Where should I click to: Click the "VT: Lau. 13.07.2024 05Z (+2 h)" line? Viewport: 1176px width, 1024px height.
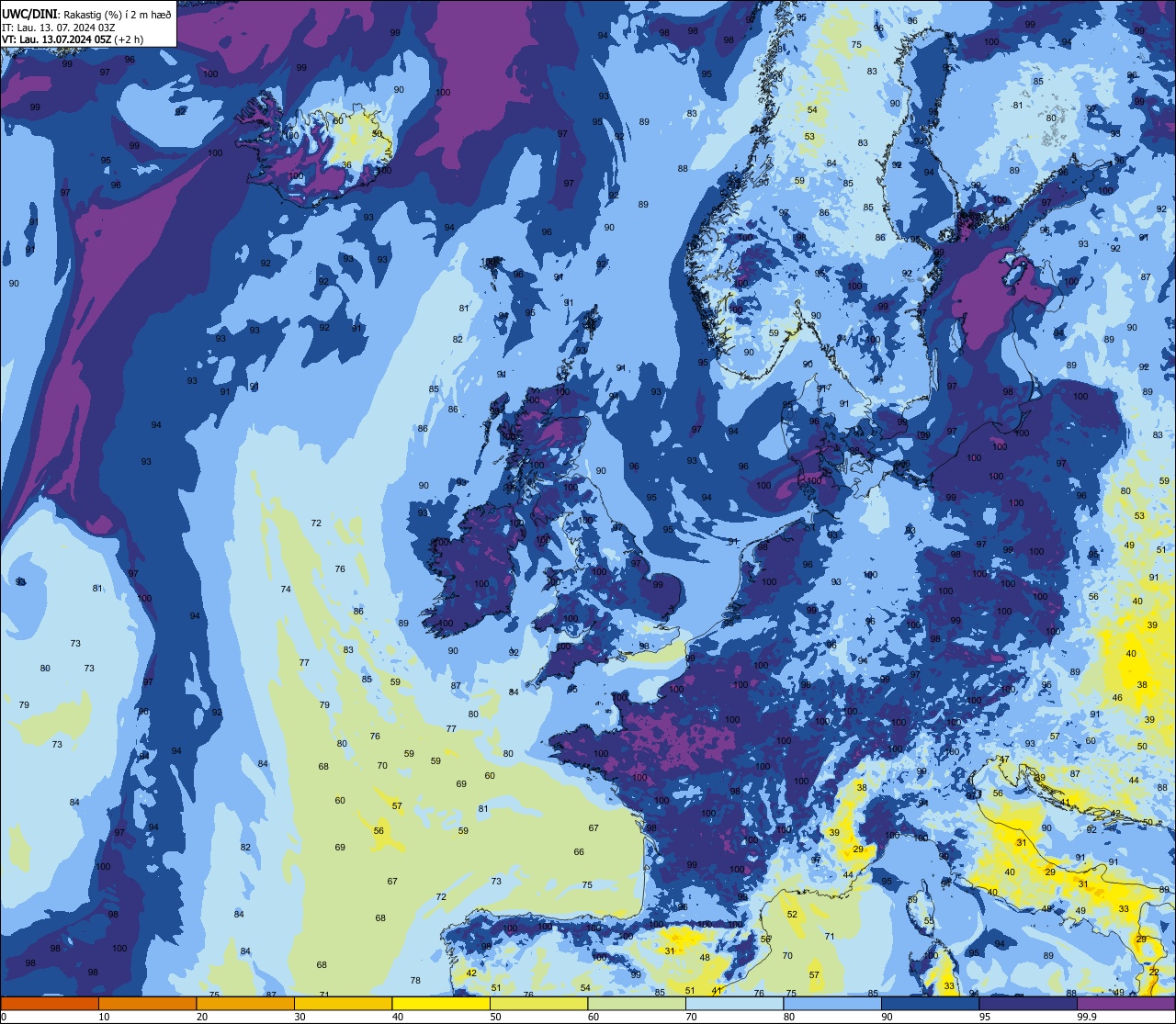[x=73, y=39]
